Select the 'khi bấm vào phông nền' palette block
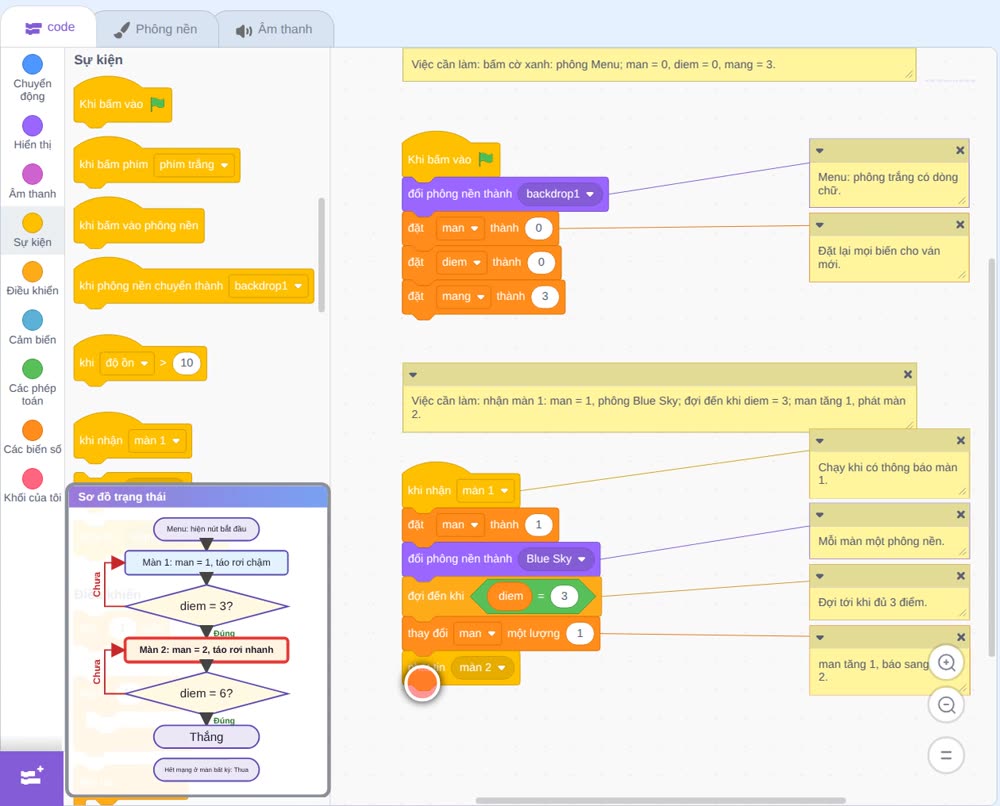Screen dimensions: 1000x806 (x=139, y=223)
